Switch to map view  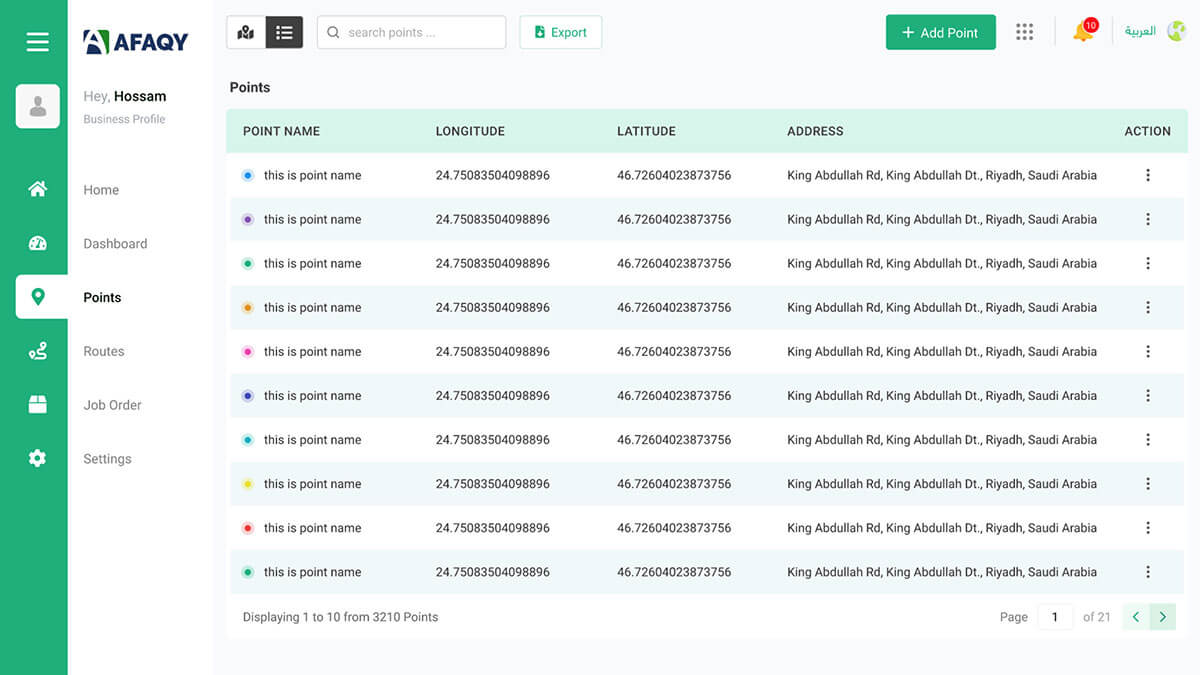pos(246,32)
